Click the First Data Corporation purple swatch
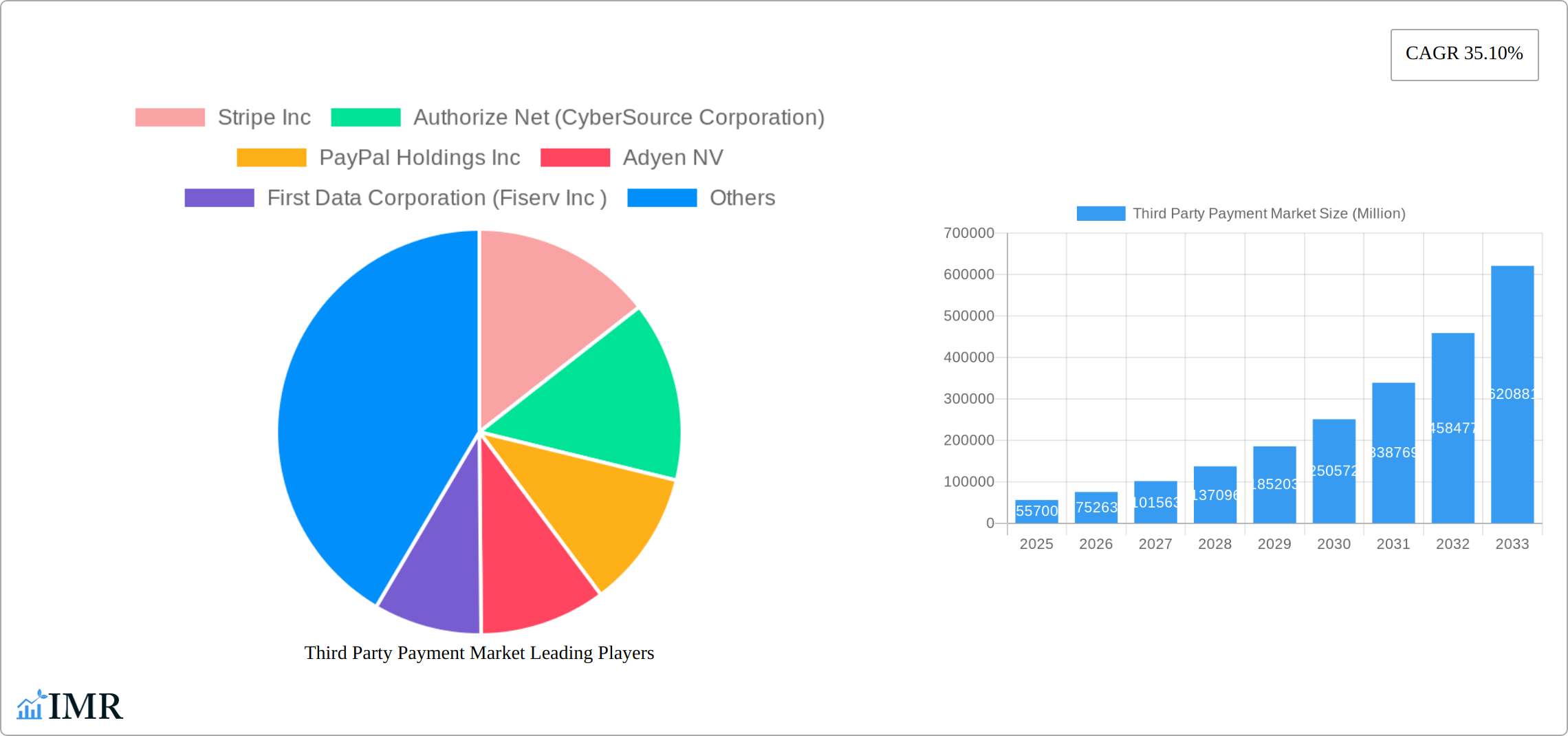Screen dimensions: 1568x736 tap(219, 198)
